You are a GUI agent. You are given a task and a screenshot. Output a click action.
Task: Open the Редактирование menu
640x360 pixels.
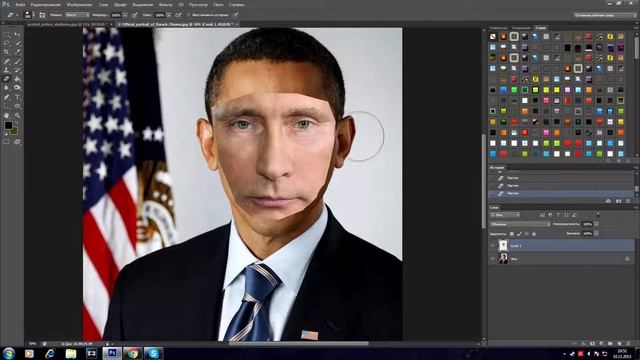tap(46, 4)
